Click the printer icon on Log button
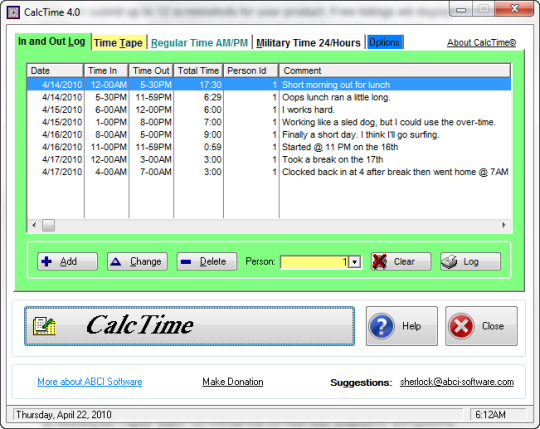 click(449, 262)
